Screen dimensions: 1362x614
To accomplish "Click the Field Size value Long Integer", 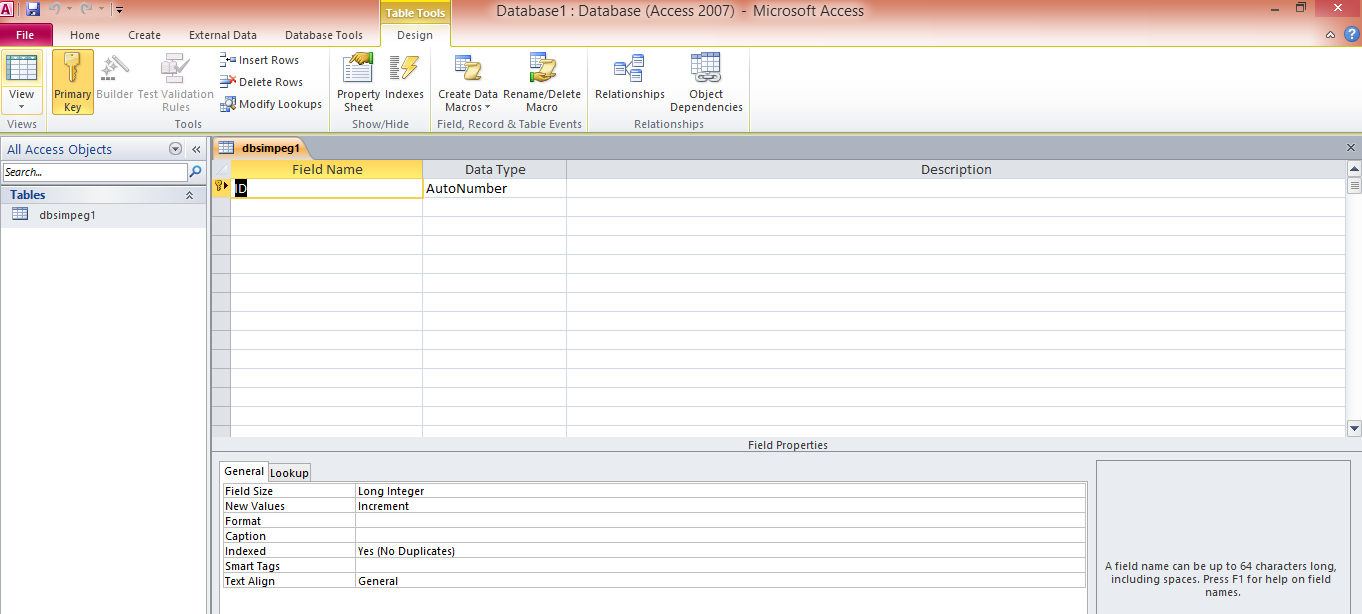I will coord(720,491).
